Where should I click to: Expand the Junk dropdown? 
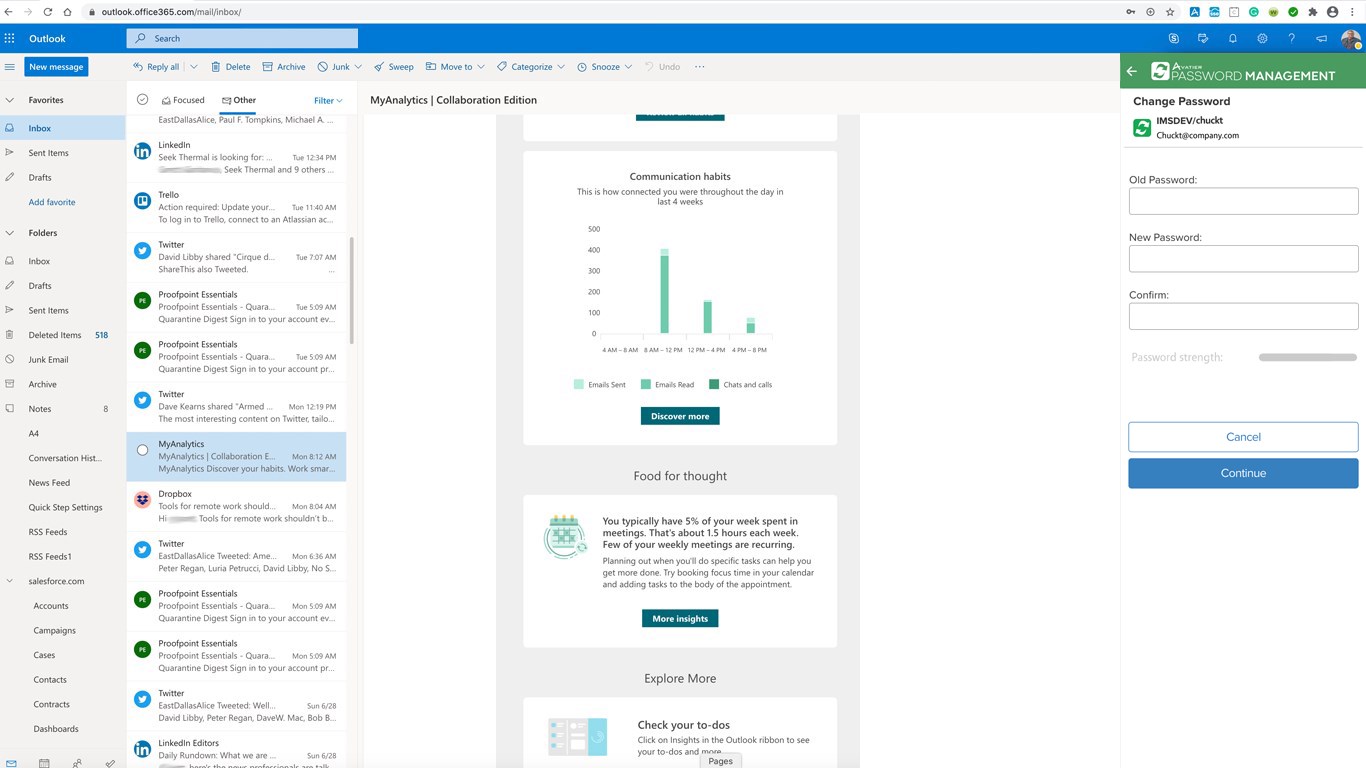pos(358,67)
